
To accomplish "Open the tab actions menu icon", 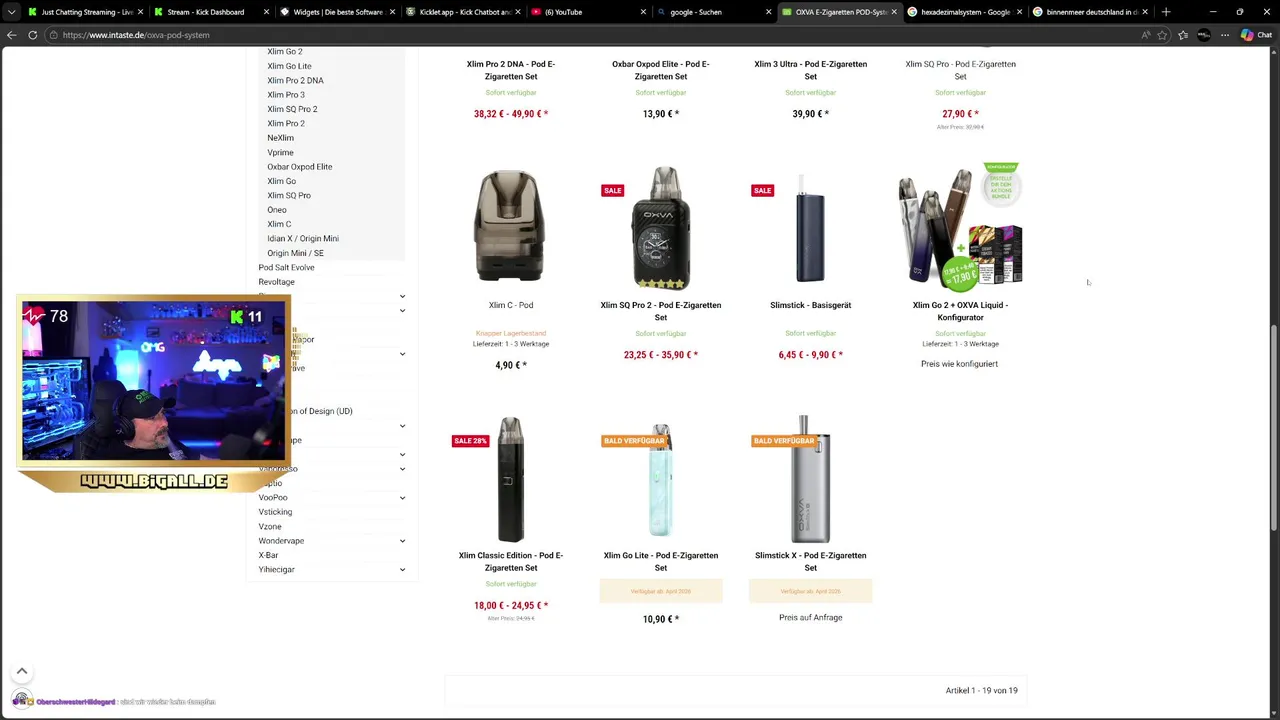I will pyautogui.click(x=11, y=12).
